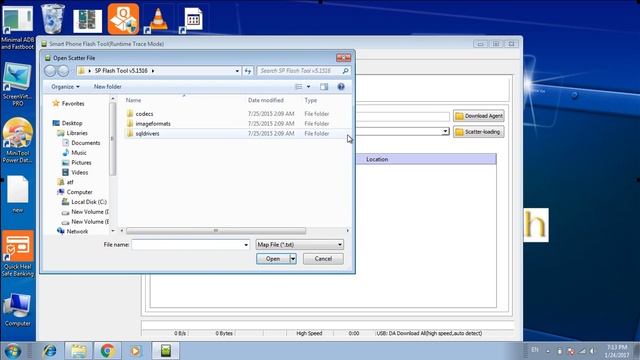640x360 pixels.
Task: Open dialog Help question mark icon
Action: click(341, 87)
